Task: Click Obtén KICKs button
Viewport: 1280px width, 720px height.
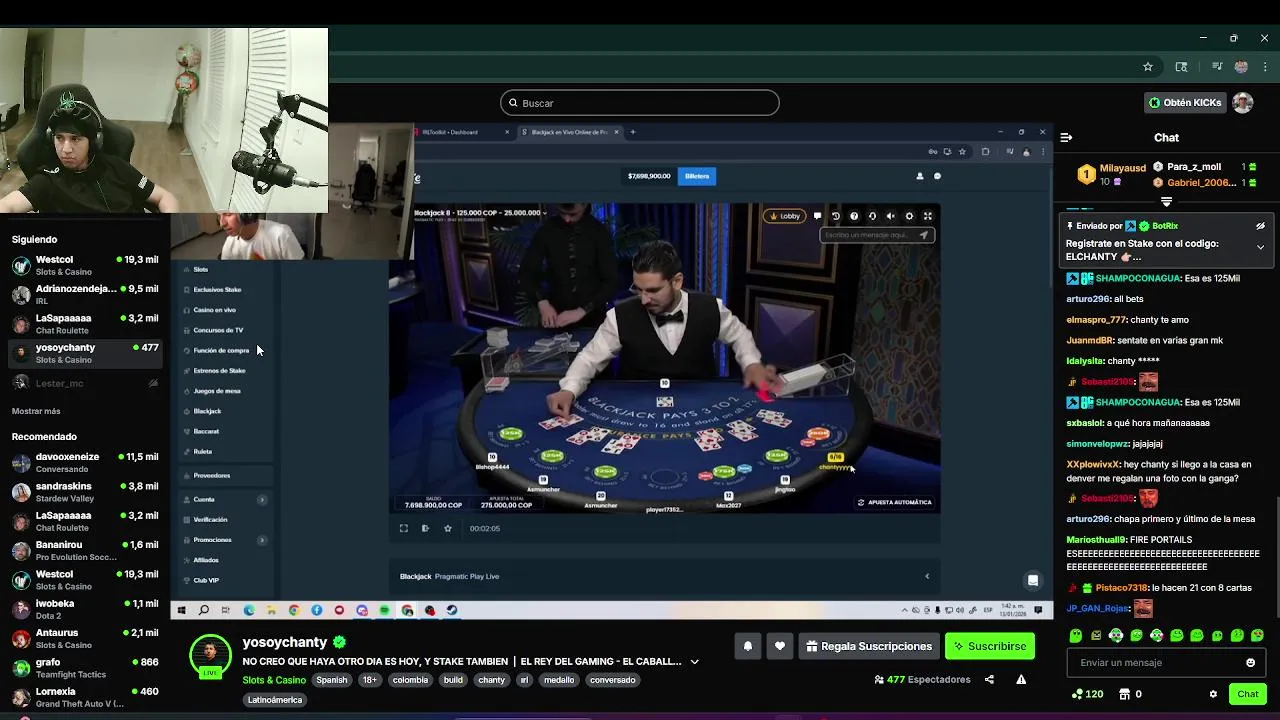Action: pyautogui.click(x=1184, y=103)
